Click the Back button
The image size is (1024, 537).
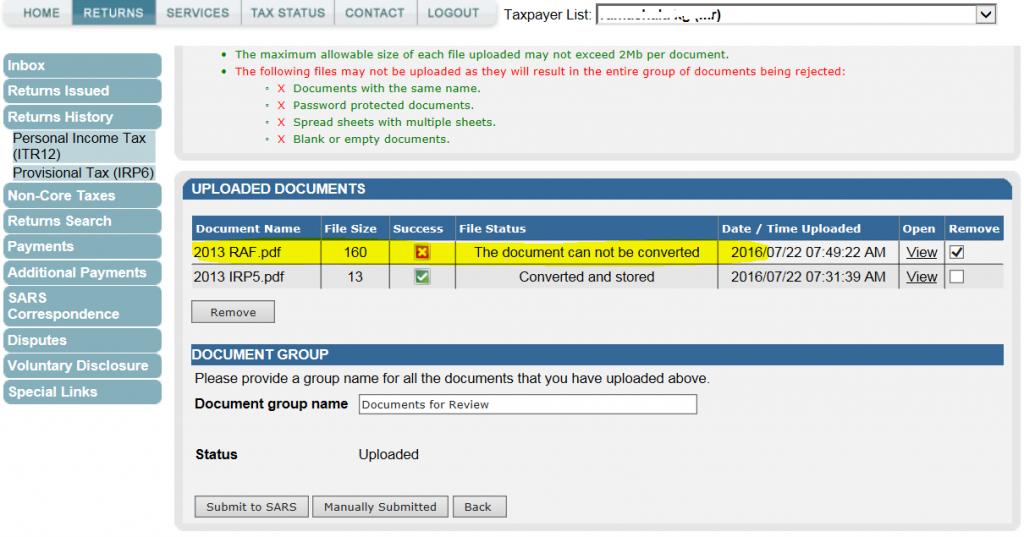(478, 507)
